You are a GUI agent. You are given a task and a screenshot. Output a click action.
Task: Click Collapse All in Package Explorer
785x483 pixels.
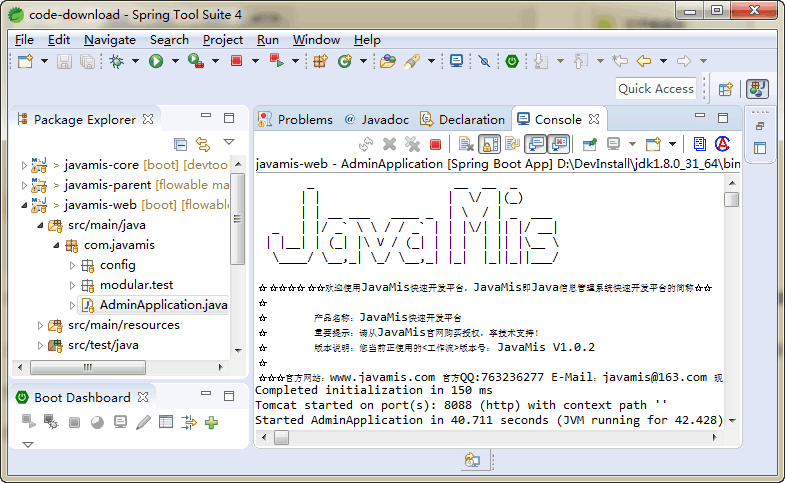tap(180, 144)
